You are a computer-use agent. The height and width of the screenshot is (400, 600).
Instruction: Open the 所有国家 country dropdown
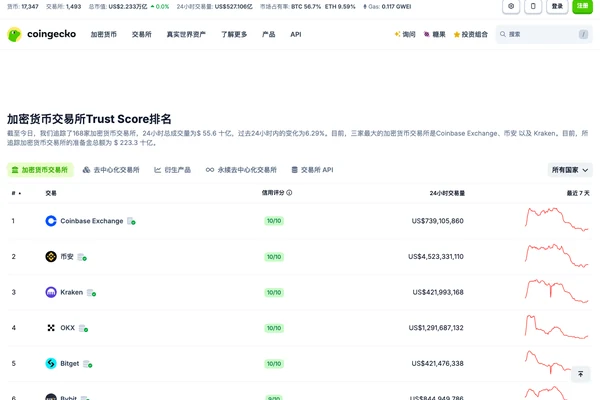click(570, 170)
